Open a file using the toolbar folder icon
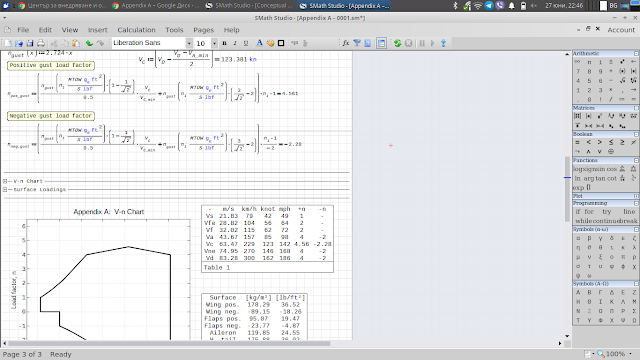 pyautogui.click(x=19, y=43)
